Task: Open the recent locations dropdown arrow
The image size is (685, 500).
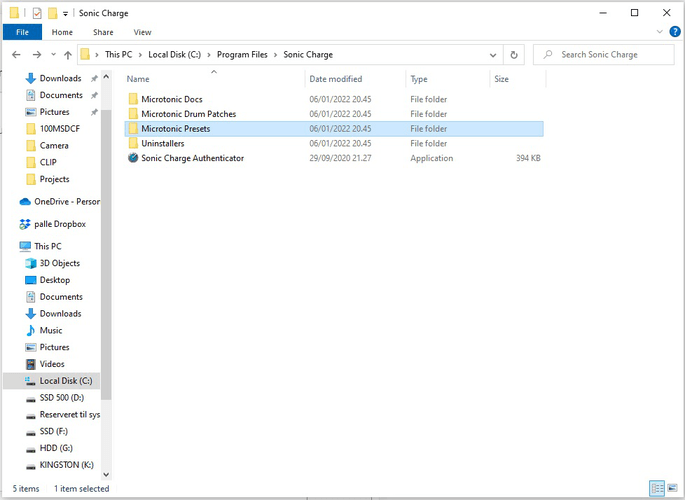Action: click(x=53, y=55)
